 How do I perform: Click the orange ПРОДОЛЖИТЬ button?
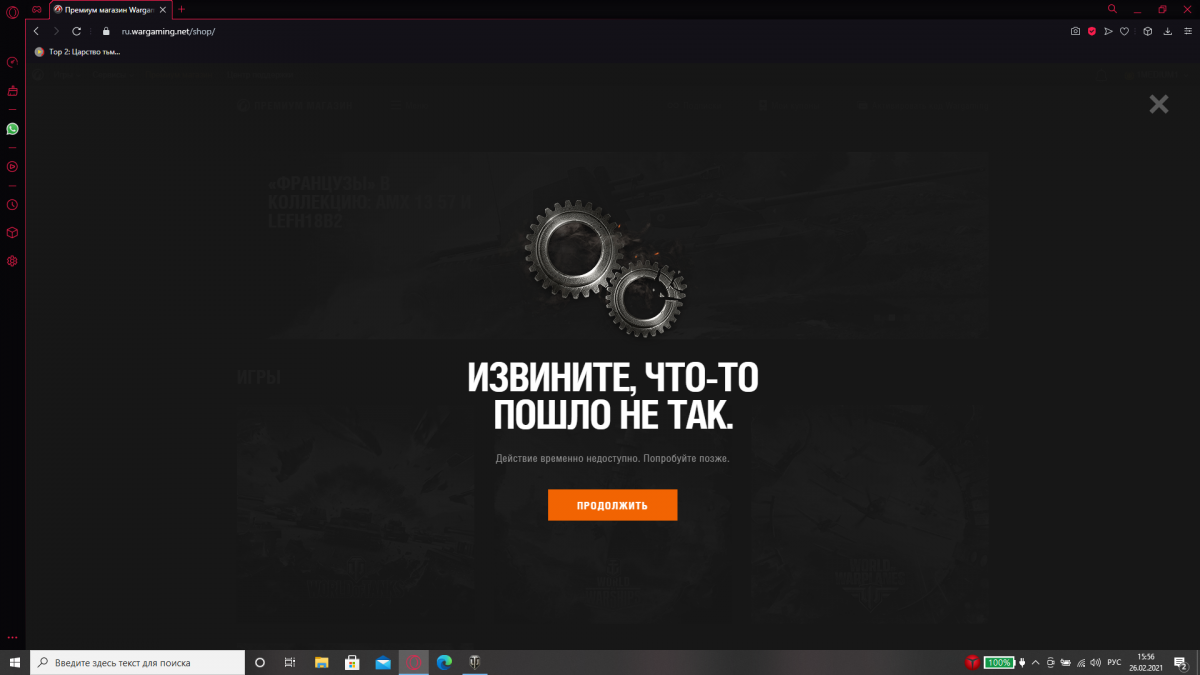pyautogui.click(x=612, y=505)
